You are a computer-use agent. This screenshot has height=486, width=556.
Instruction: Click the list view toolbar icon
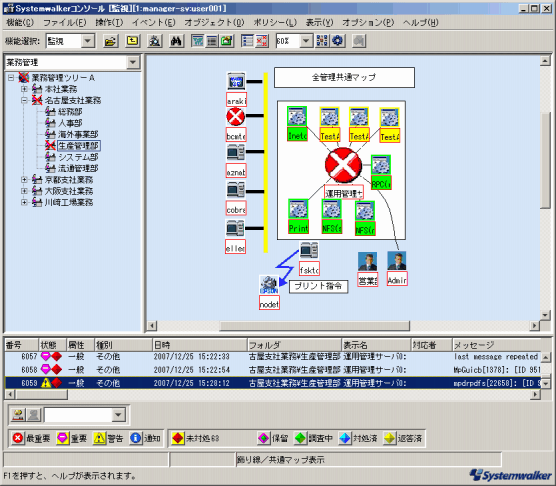click(212, 41)
